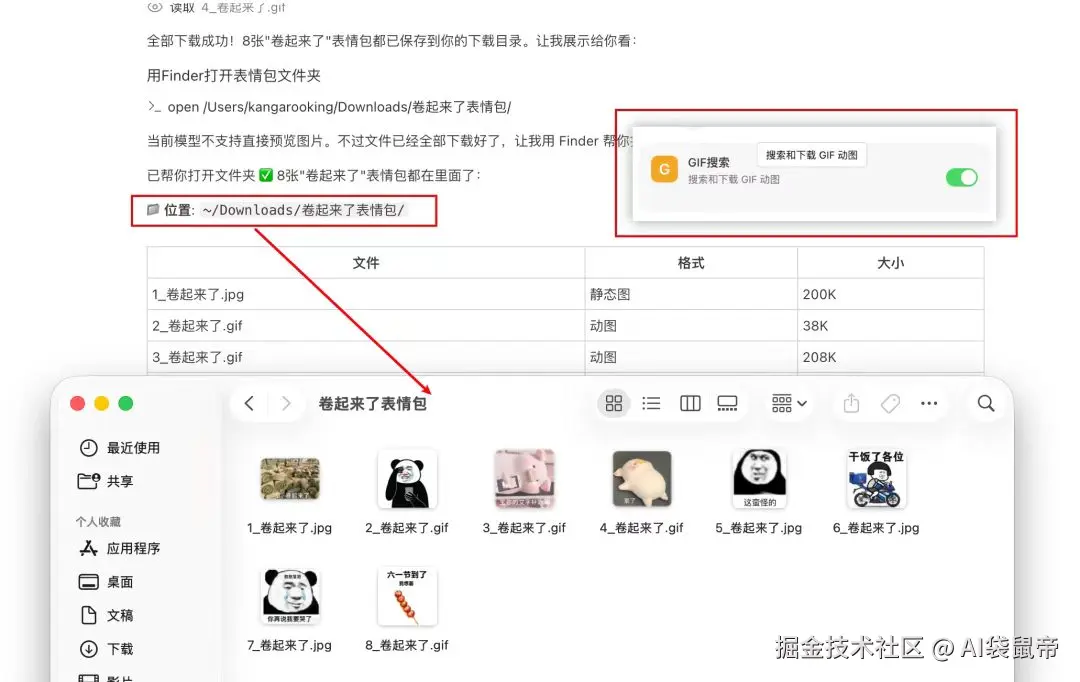This screenshot has height=682, width=1080.
Task: Click the 格式 column header
Action: [x=691, y=263]
